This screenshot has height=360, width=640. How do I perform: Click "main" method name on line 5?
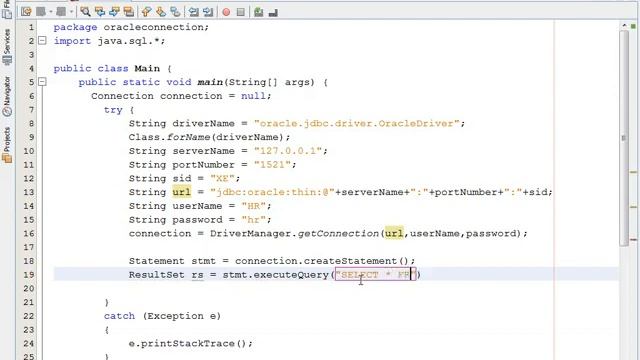(210, 82)
